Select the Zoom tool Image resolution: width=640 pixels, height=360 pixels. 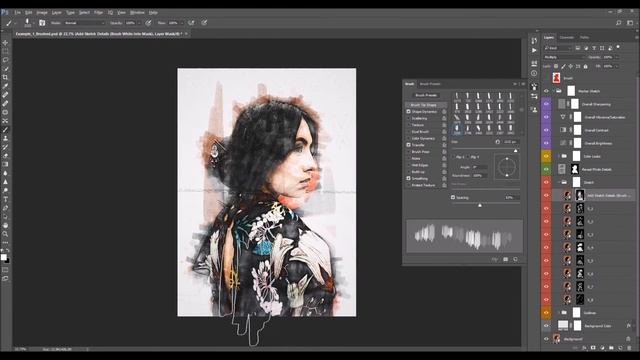5,234
